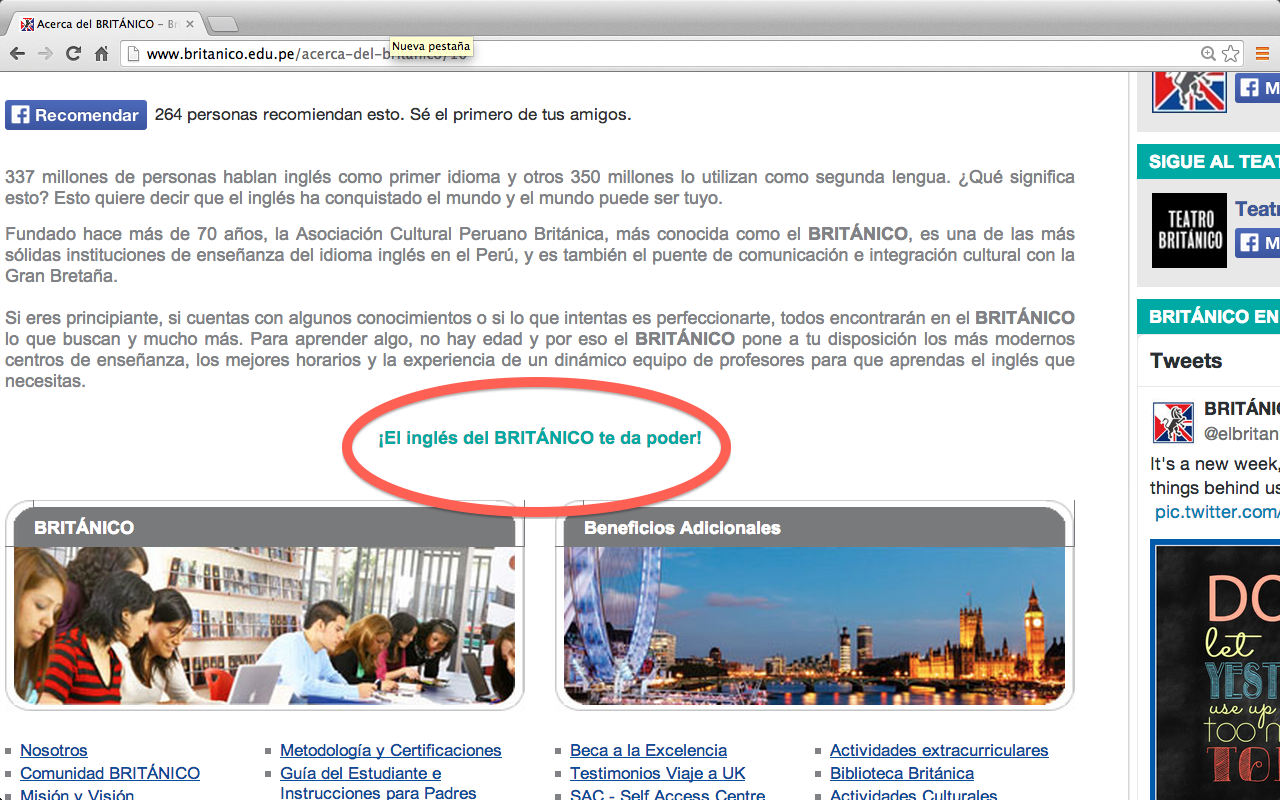The image size is (1280, 800).
Task: Open the BRITÁNICO Twitter avatar in the tweets panel
Action: coord(1173,422)
